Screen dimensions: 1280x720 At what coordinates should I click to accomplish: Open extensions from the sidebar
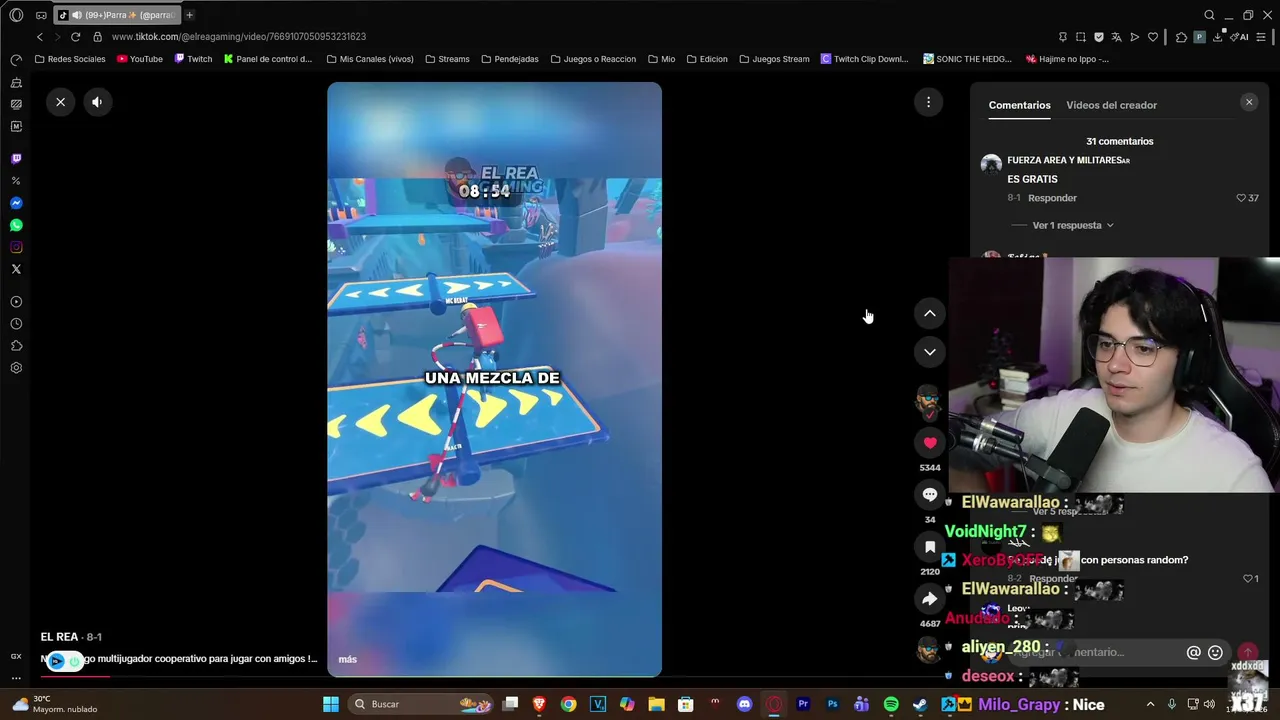click(16, 346)
